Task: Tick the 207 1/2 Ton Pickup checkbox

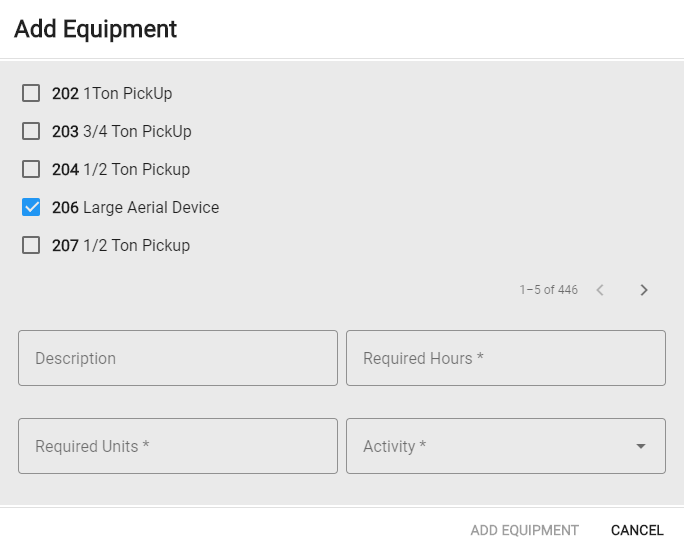Action: pos(31,245)
